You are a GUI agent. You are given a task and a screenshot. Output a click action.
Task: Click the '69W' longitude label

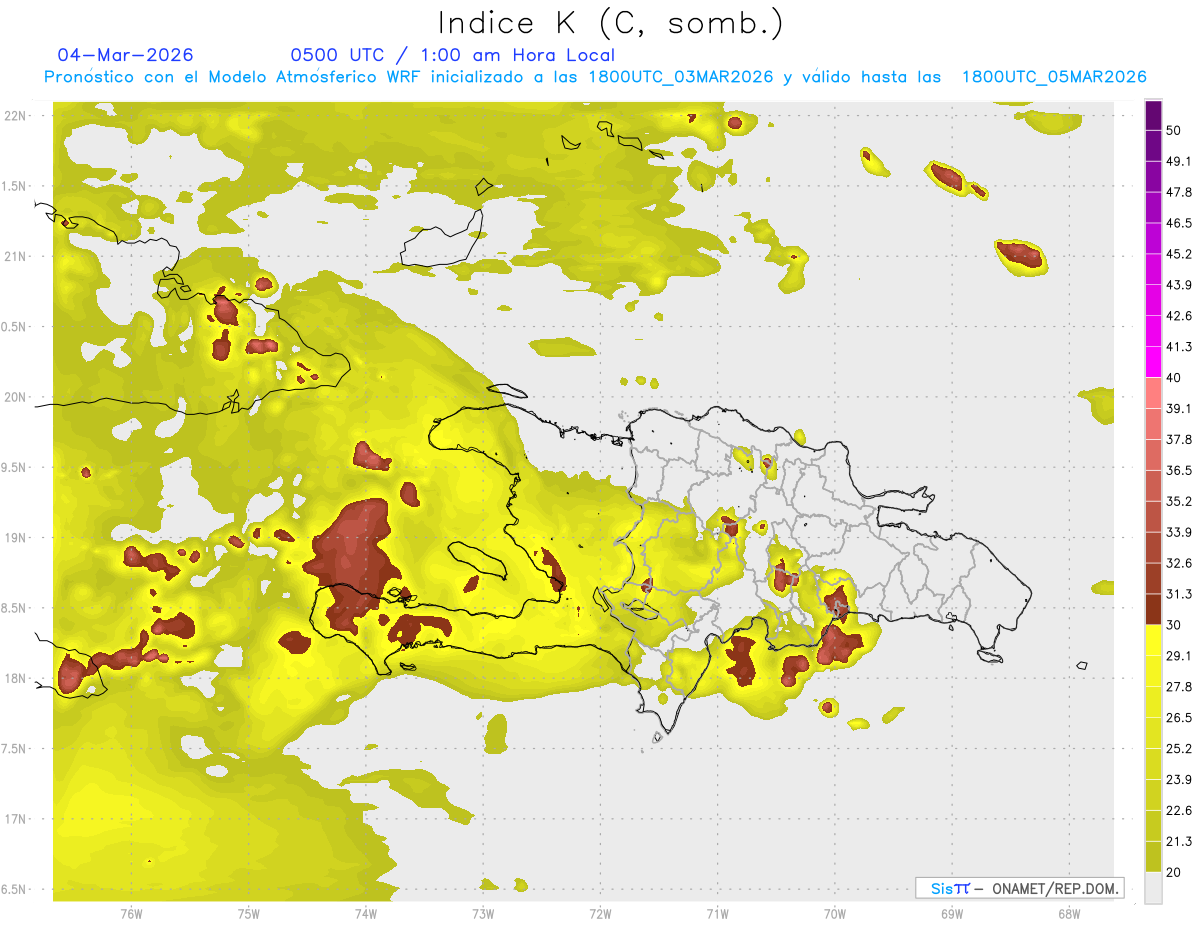(951, 913)
